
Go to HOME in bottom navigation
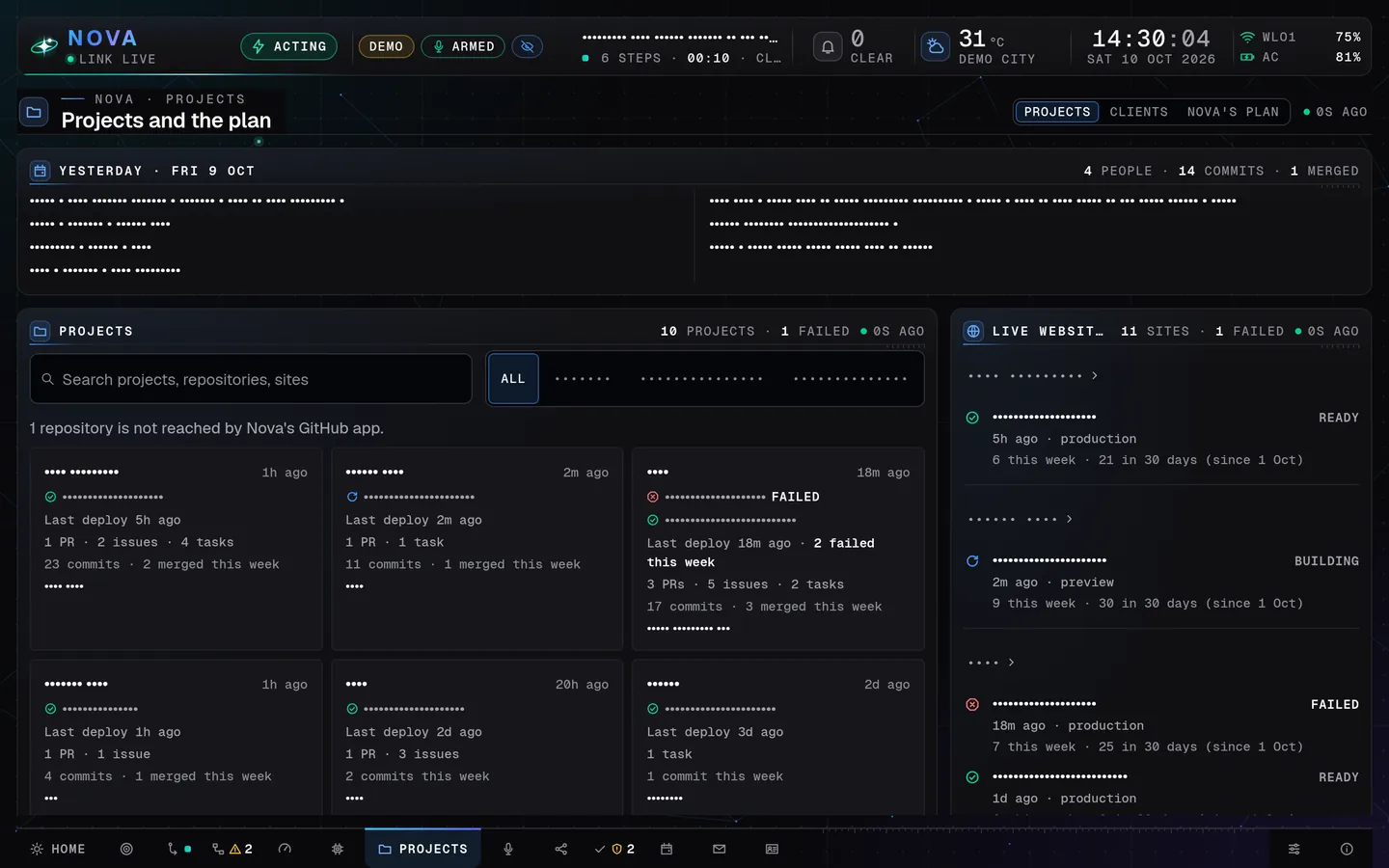pyautogui.click(x=59, y=849)
